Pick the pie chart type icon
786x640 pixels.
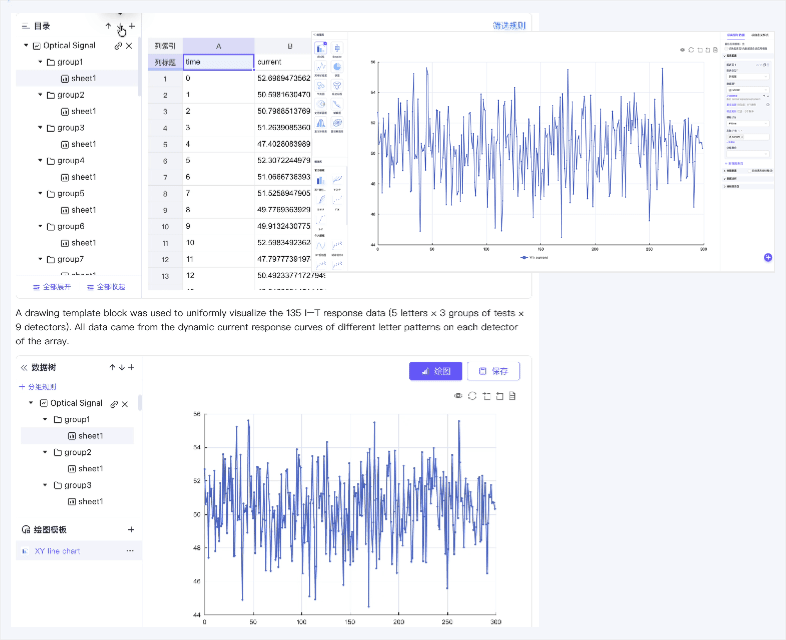(337, 67)
